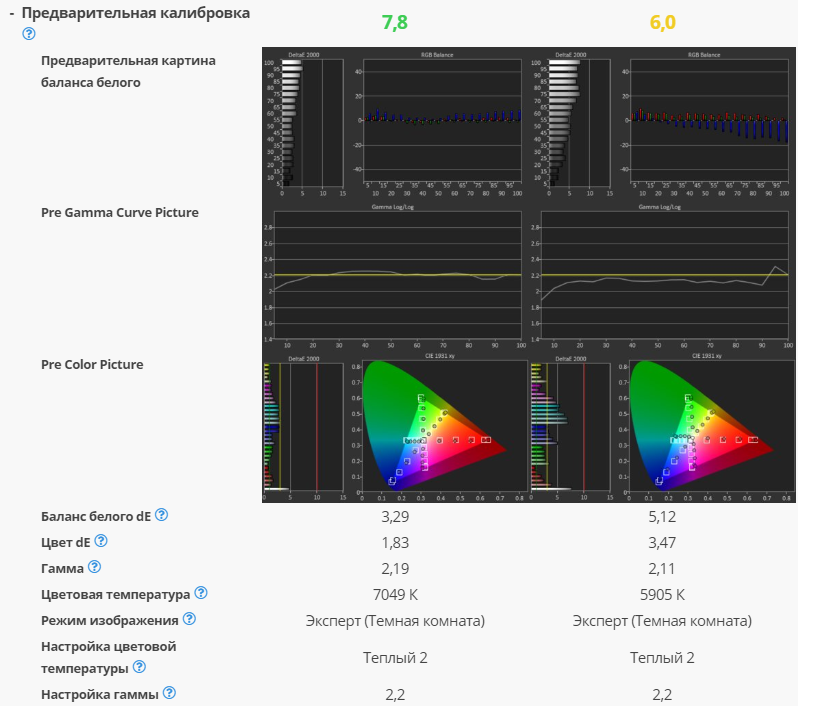Click the Предварительная калибровка section title
The height and width of the screenshot is (706, 814).
[x=135, y=14]
